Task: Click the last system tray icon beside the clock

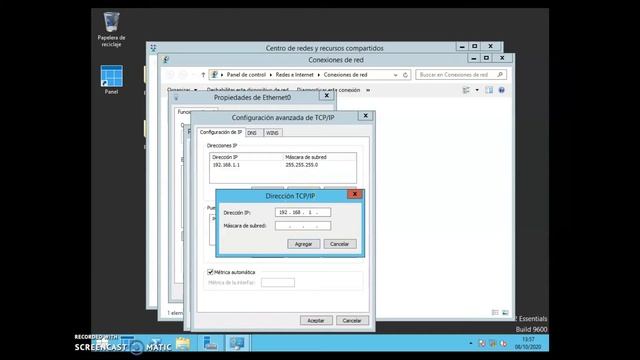Action: coord(504,344)
